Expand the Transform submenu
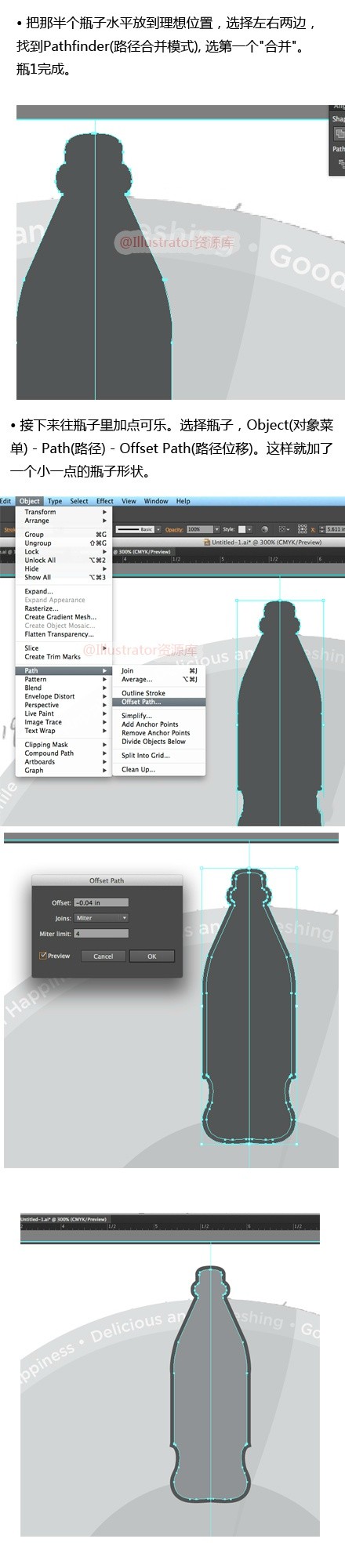Image resolution: width=345 pixels, height=1568 pixels. point(64,512)
